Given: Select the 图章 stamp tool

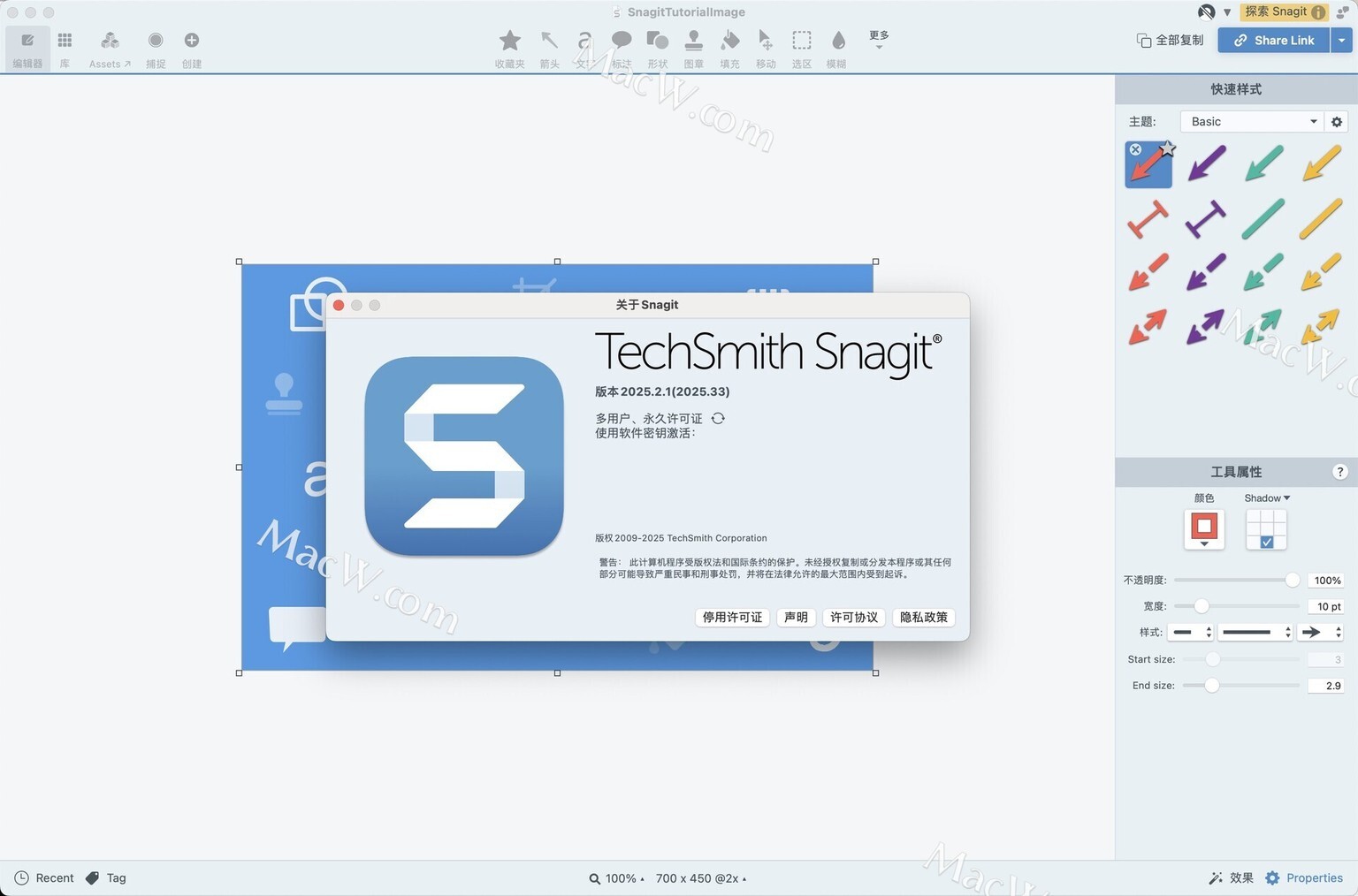Looking at the screenshot, I should click(x=694, y=48).
